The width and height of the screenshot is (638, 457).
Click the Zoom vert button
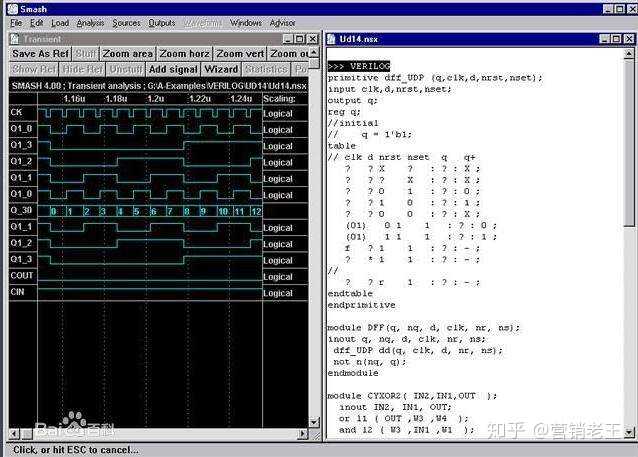pos(241,54)
